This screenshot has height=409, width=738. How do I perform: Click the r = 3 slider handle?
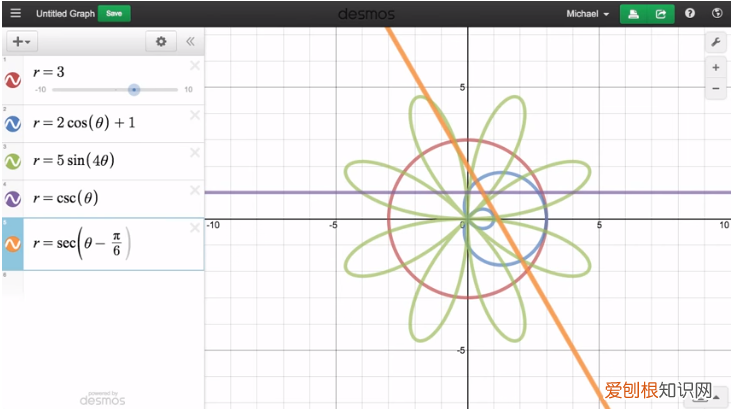(x=134, y=89)
